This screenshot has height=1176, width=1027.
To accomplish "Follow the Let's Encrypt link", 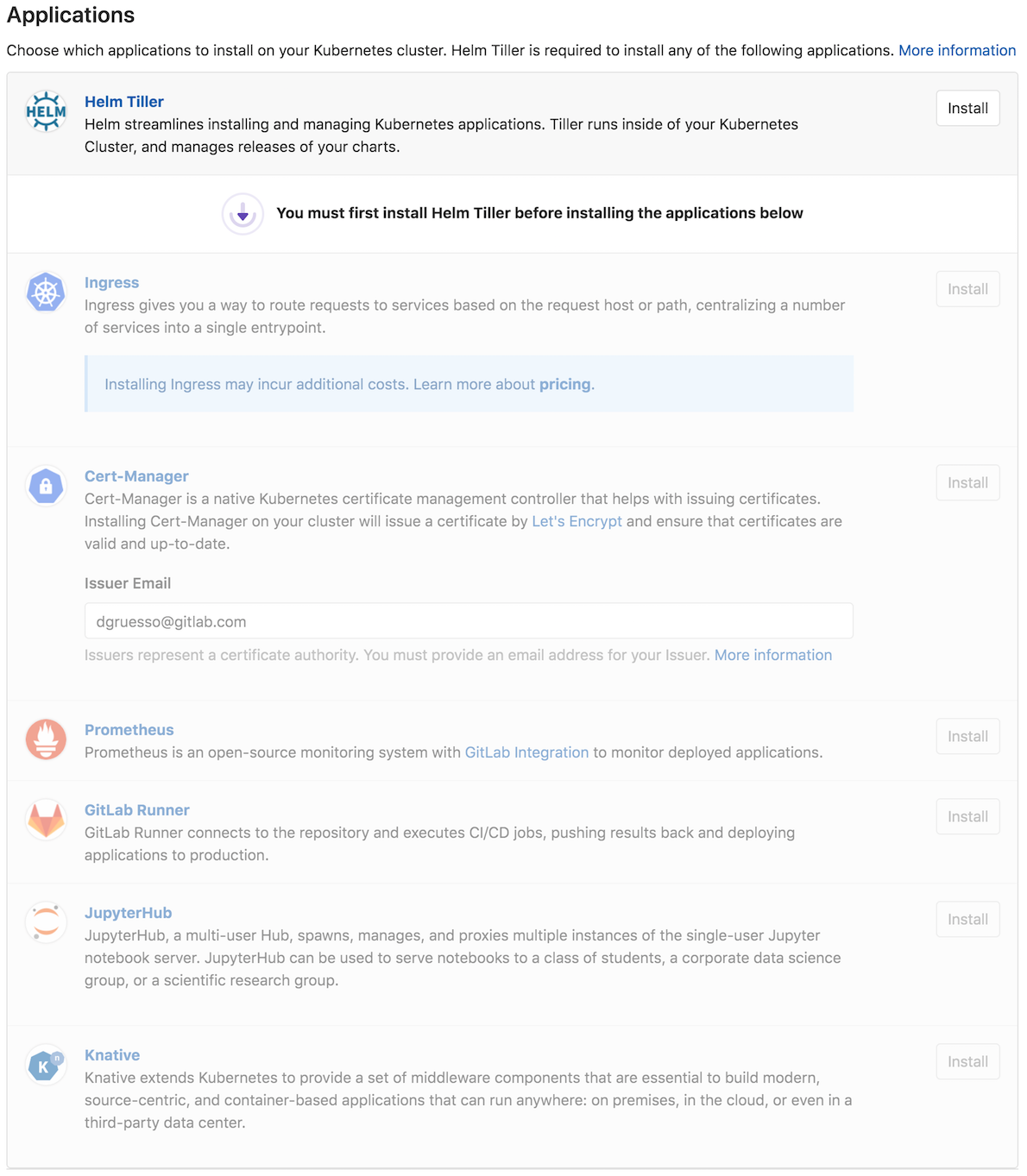I will coord(577,521).
